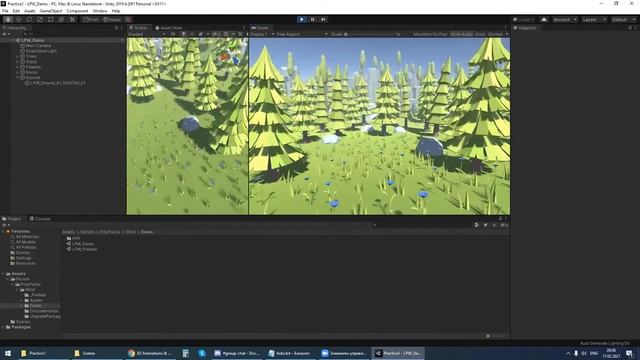Toggle Maximize On Play
Image resolution: width=640 pixels, height=360 pixels.
pyautogui.click(x=430, y=34)
